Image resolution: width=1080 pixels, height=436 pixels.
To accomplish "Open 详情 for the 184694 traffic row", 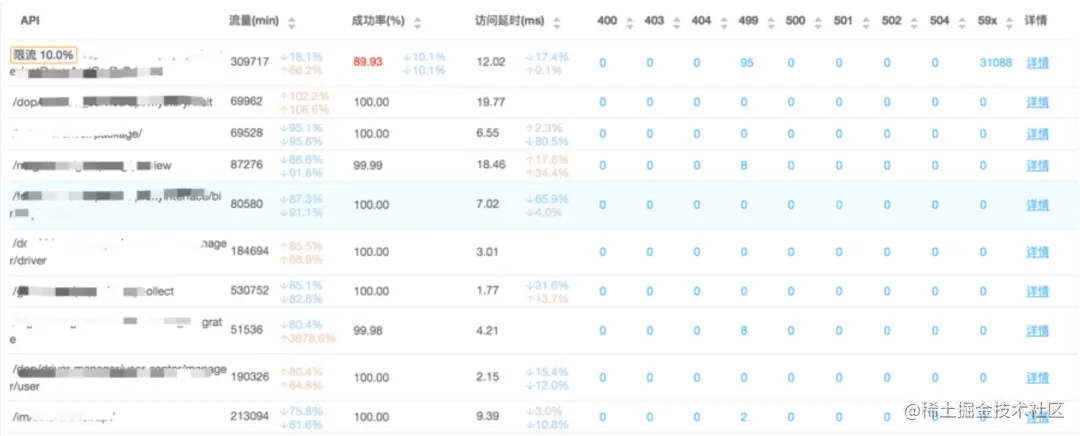I will coord(1037,252).
